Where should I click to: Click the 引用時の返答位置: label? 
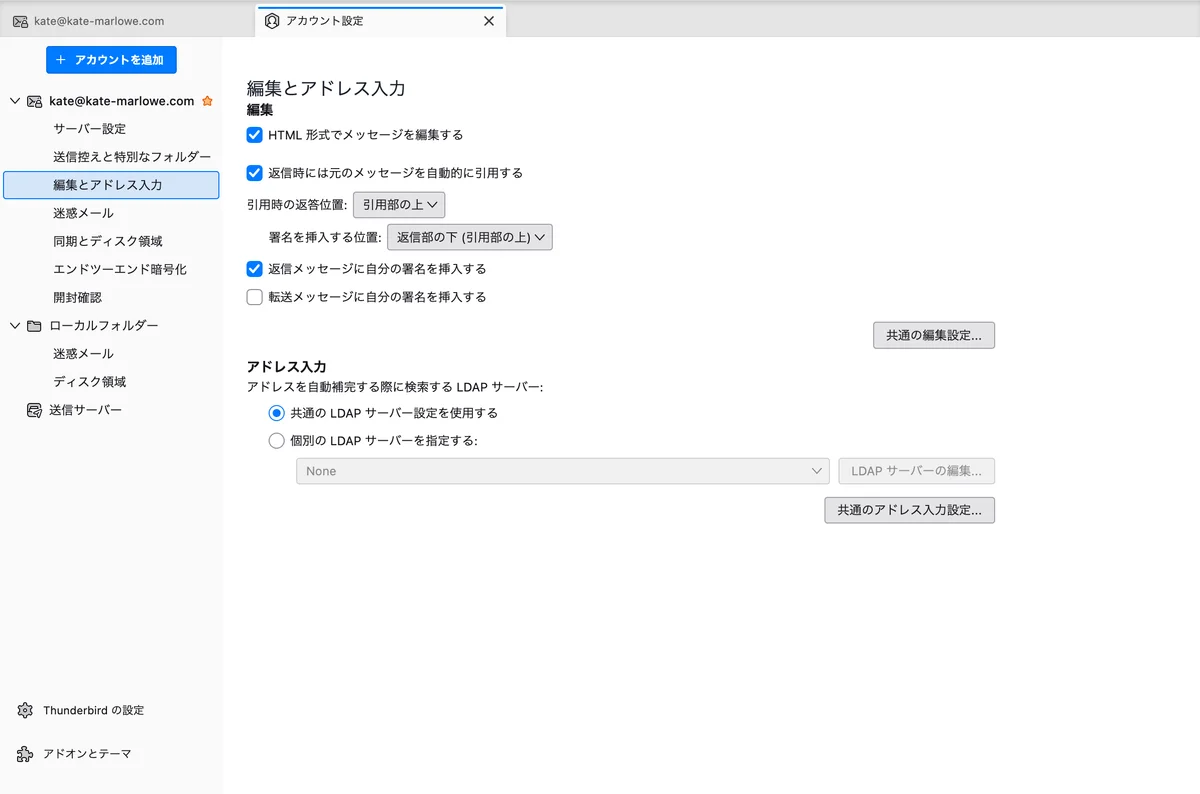(297, 205)
